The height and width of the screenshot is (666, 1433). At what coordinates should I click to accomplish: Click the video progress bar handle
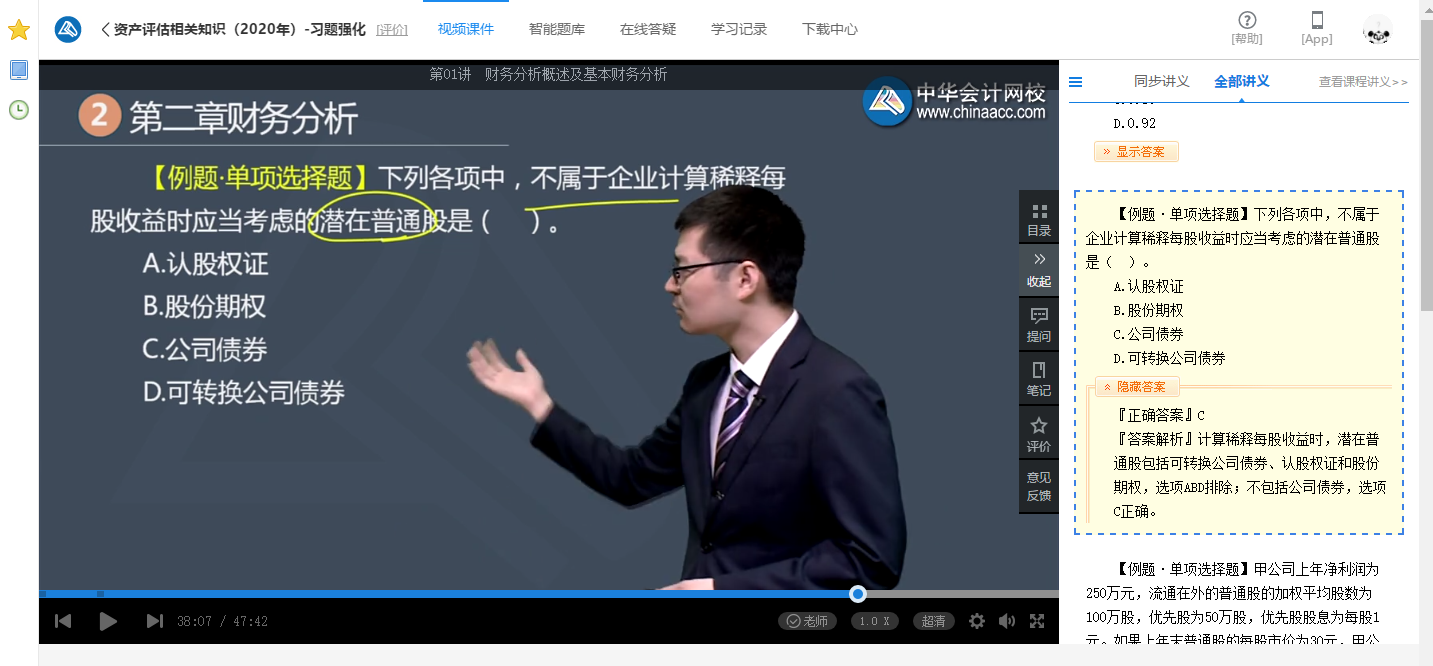click(858, 594)
